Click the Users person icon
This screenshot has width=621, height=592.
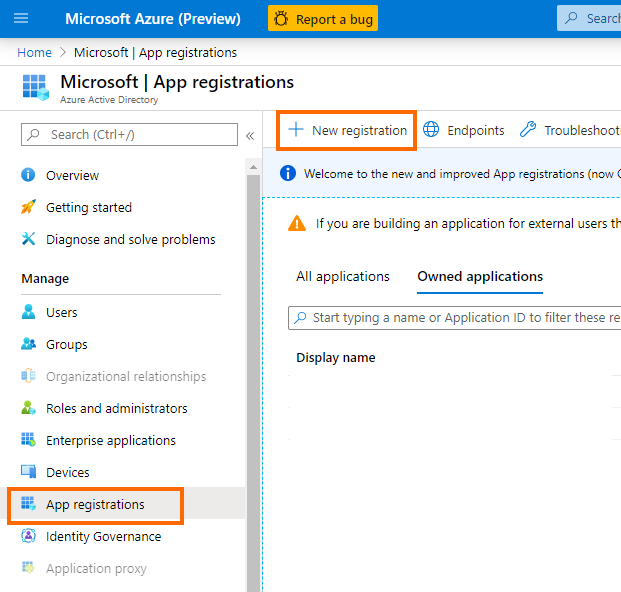coord(28,312)
